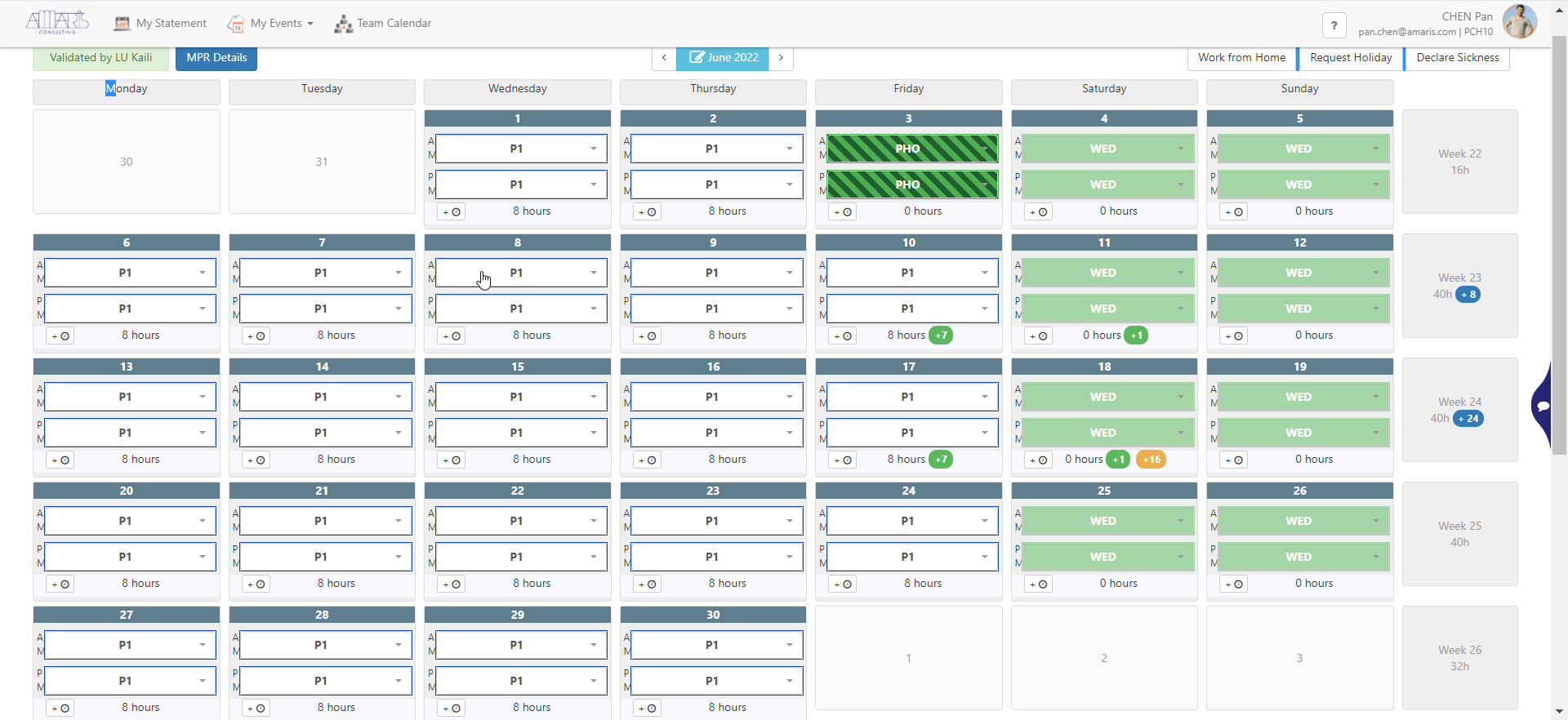Viewport: 1568px width, 720px height.
Task: Open June 25 morning WED dropdown
Action: coord(1108,521)
